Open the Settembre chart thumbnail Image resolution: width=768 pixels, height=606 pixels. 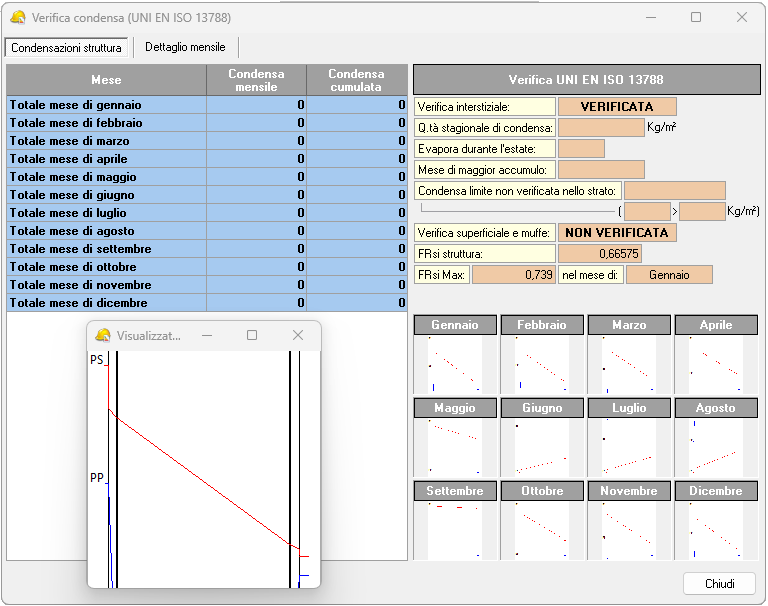455,530
